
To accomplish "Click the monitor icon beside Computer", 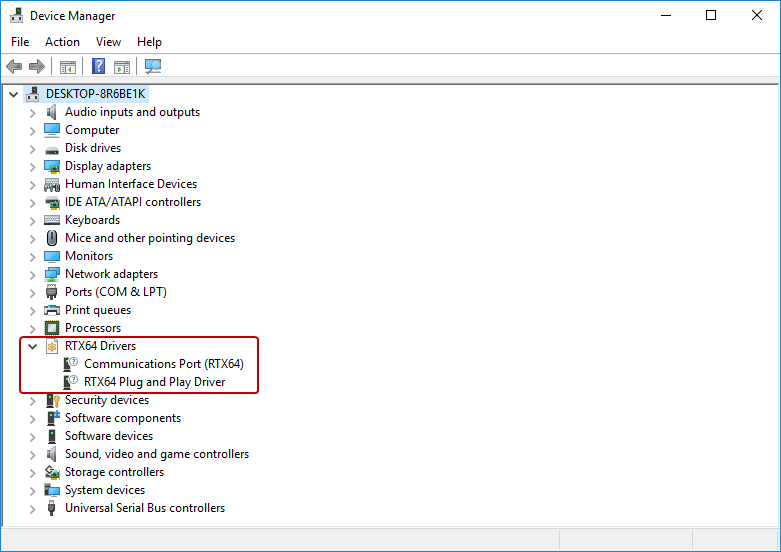I will point(52,130).
